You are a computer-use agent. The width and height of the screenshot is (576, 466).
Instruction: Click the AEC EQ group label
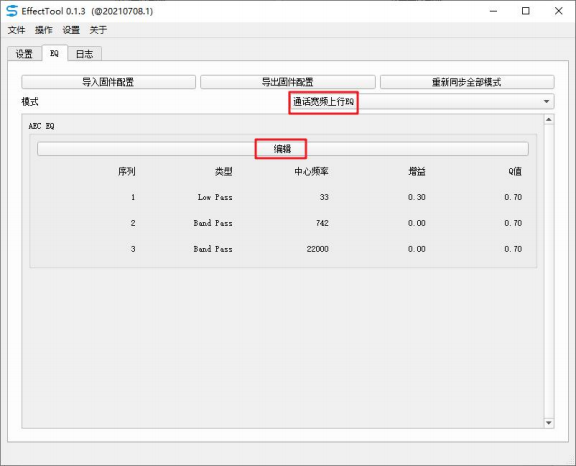41,126
